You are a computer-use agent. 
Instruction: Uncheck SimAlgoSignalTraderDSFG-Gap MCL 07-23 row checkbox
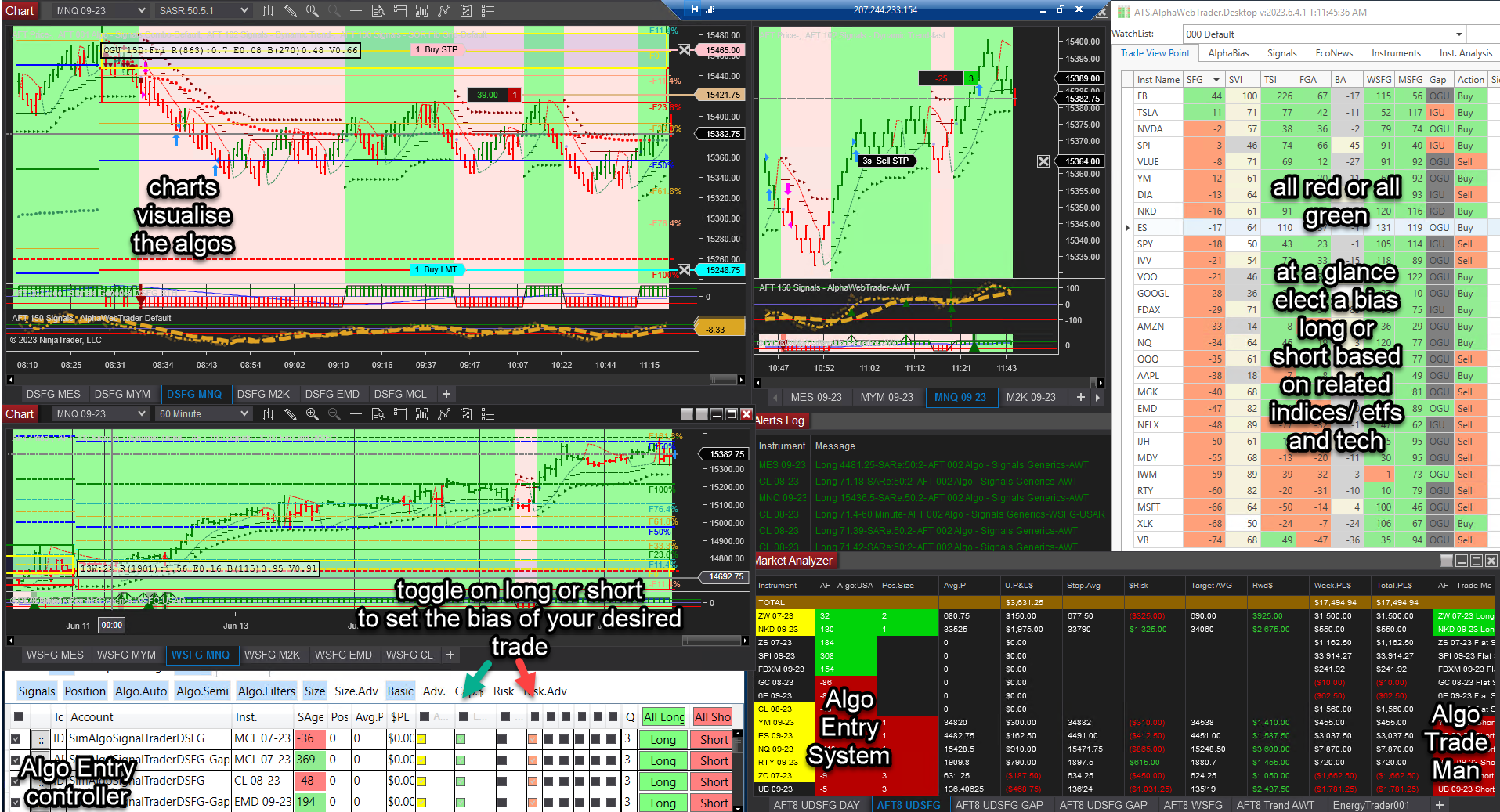pyautogui.click(x=16, y=760)
